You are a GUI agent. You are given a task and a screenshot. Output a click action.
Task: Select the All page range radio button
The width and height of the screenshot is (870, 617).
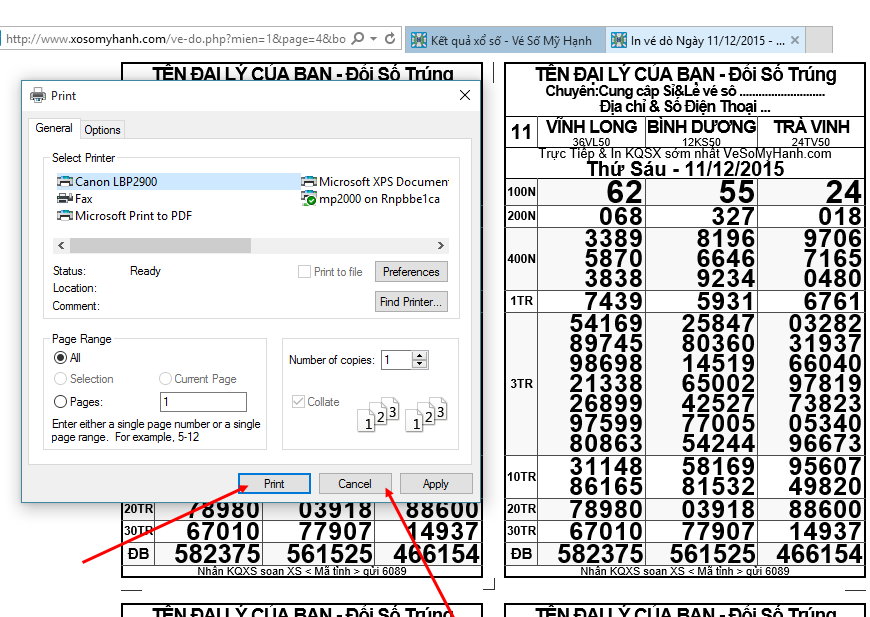(60, 358)
